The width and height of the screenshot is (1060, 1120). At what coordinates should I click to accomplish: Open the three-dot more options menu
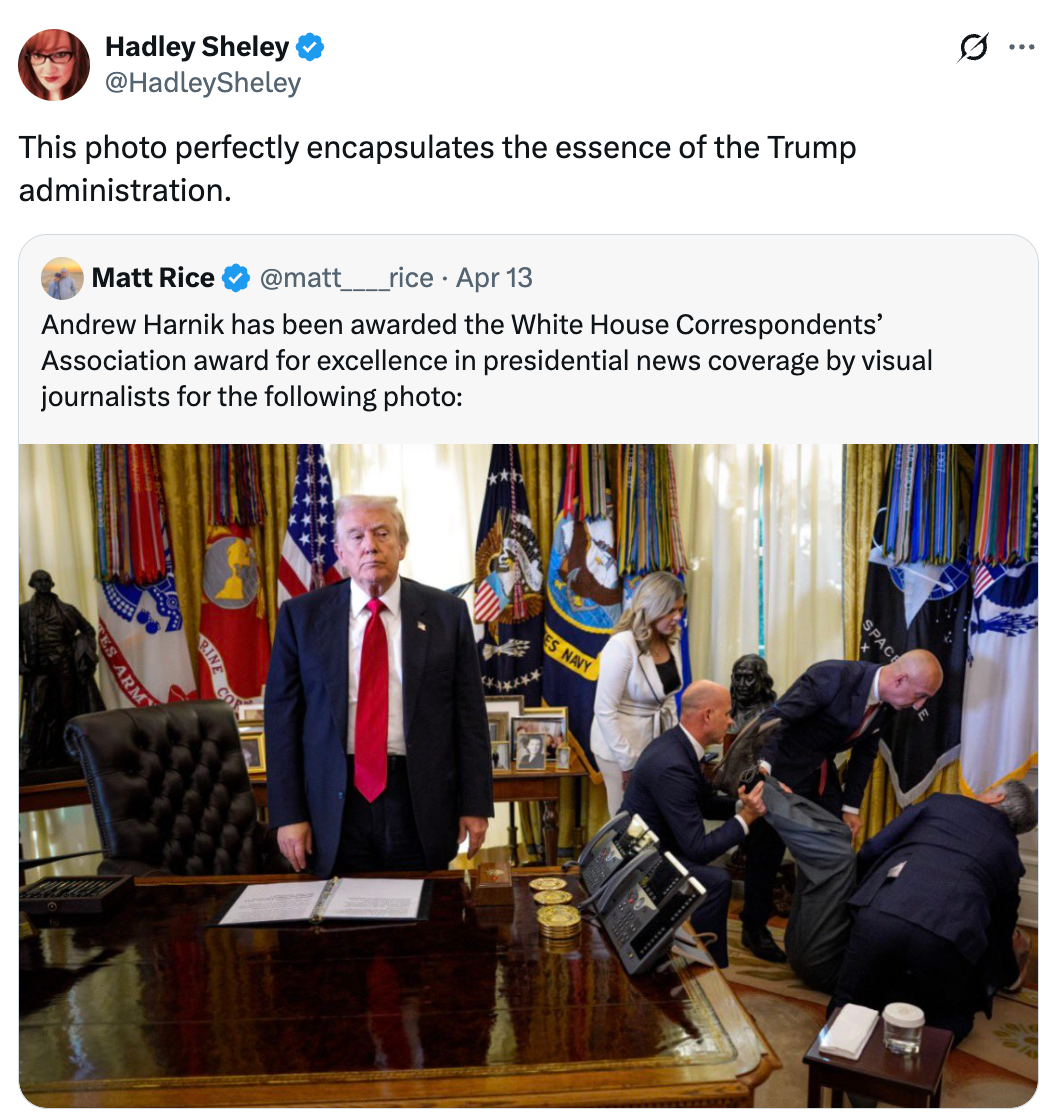(x=1021, y=47)
